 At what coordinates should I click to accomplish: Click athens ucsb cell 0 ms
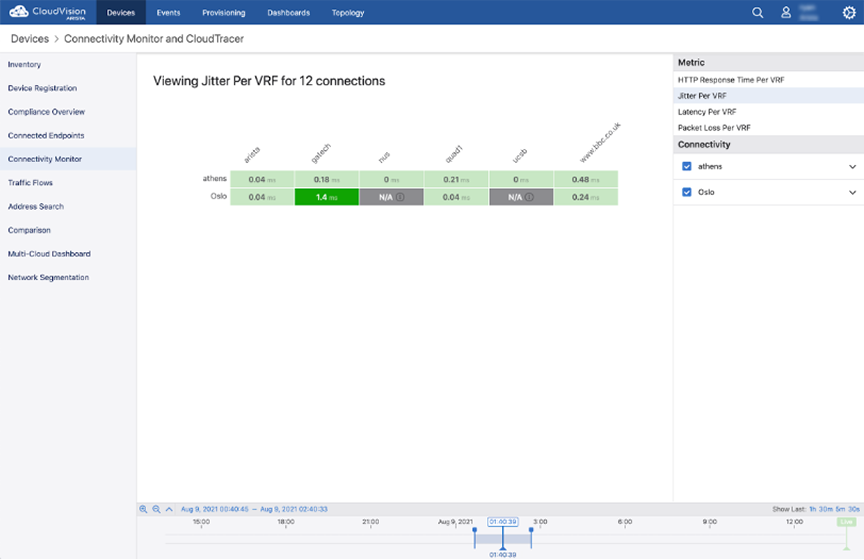click(521, 179)
